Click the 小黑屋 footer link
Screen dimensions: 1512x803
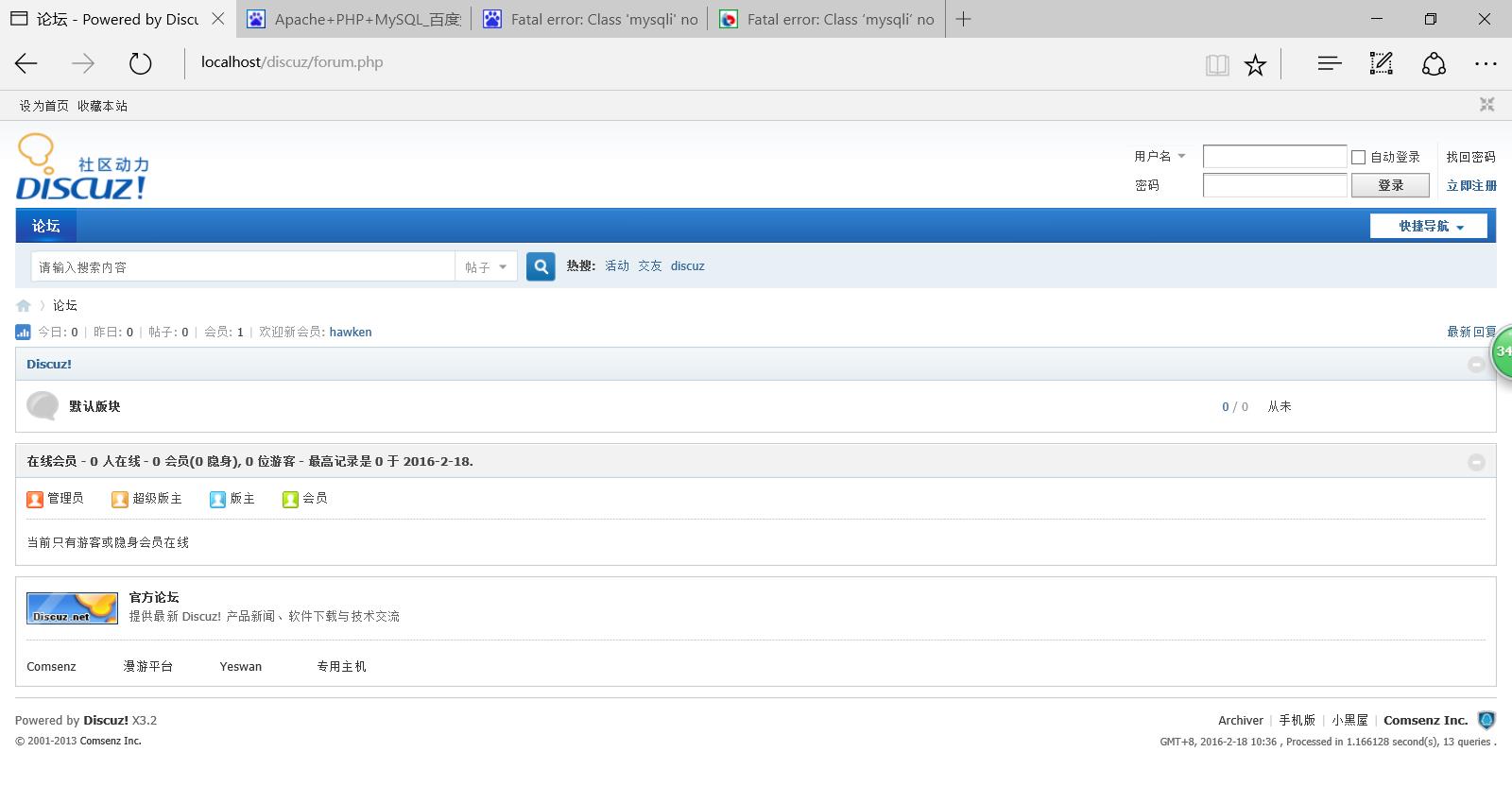tap(1350, 720)
